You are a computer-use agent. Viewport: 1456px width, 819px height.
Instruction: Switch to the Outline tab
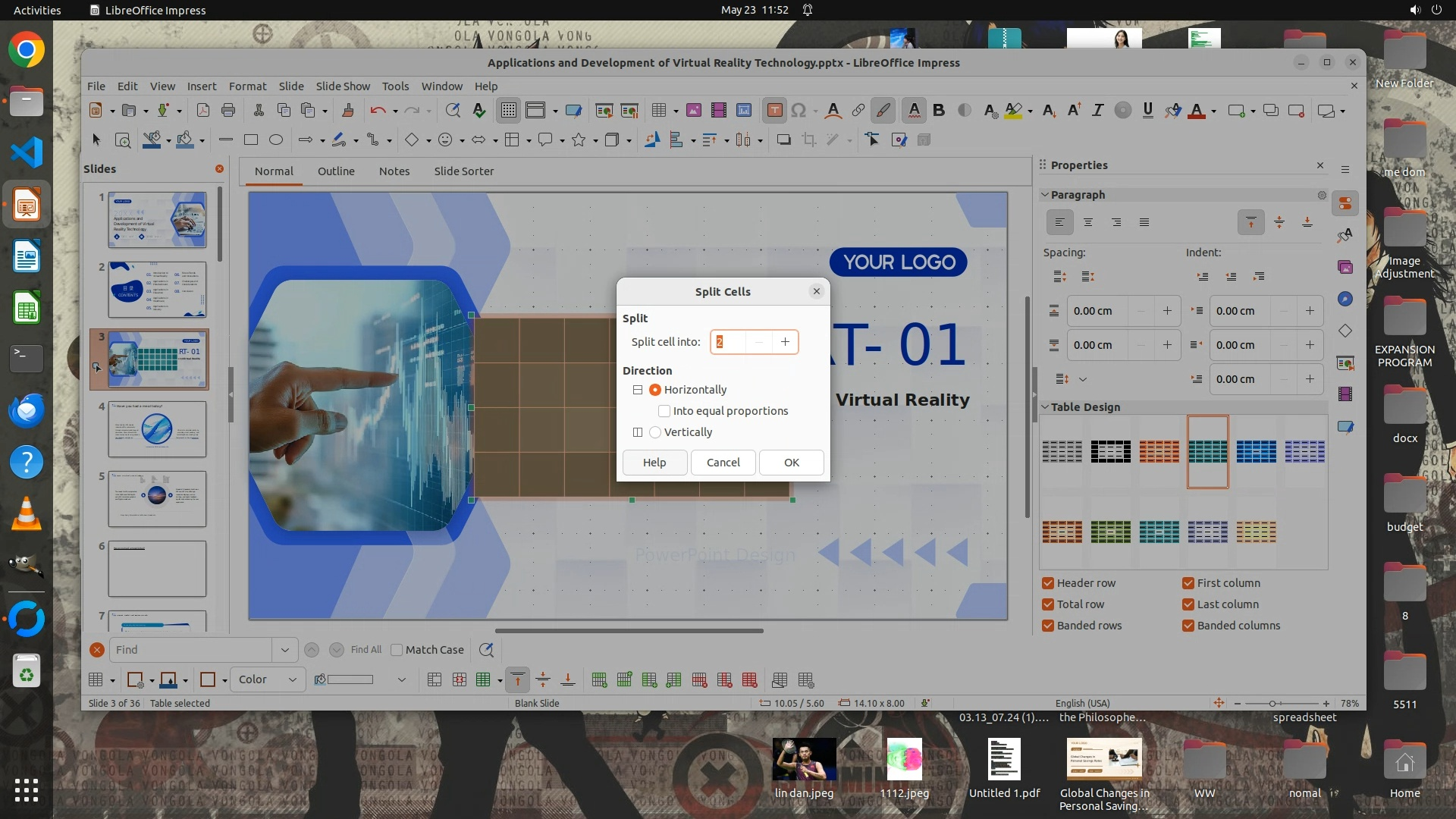(x=336, y=171)
